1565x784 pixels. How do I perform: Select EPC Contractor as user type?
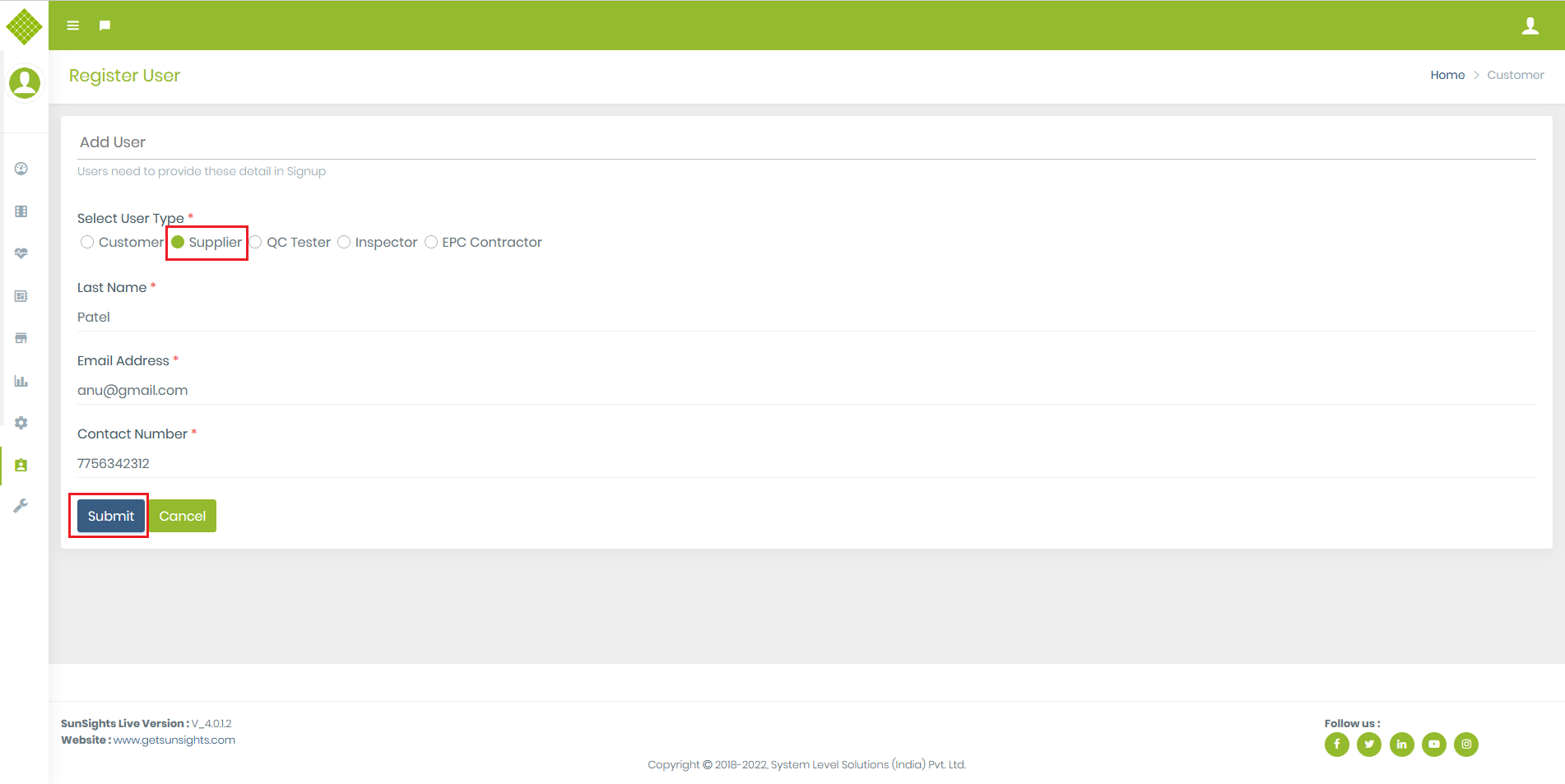click(x=431, y=242)
